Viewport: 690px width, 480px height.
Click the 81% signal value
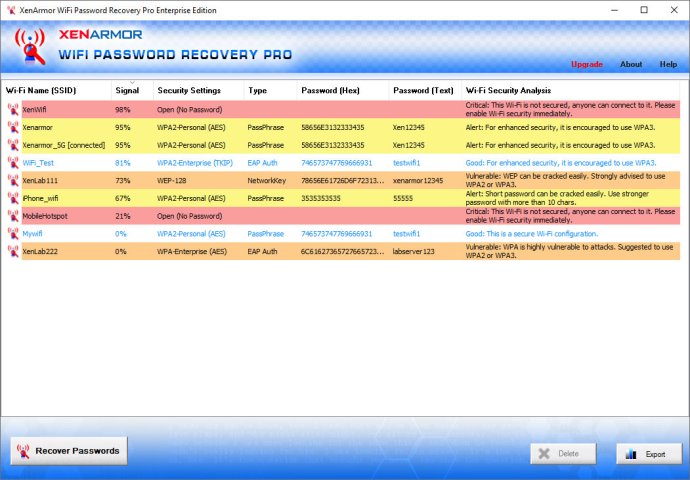pyautogui.click(x=123, y=163)
